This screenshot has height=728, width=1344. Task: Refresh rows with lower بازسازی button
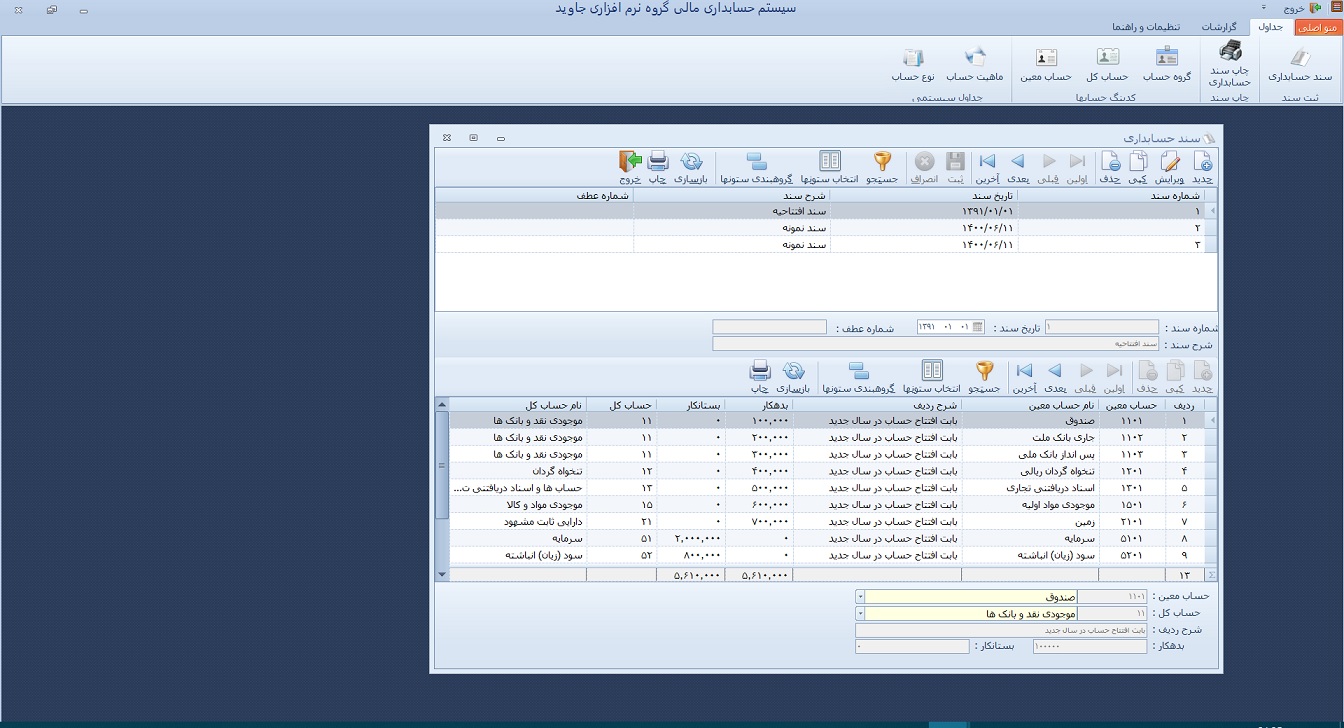coord(794,377)
